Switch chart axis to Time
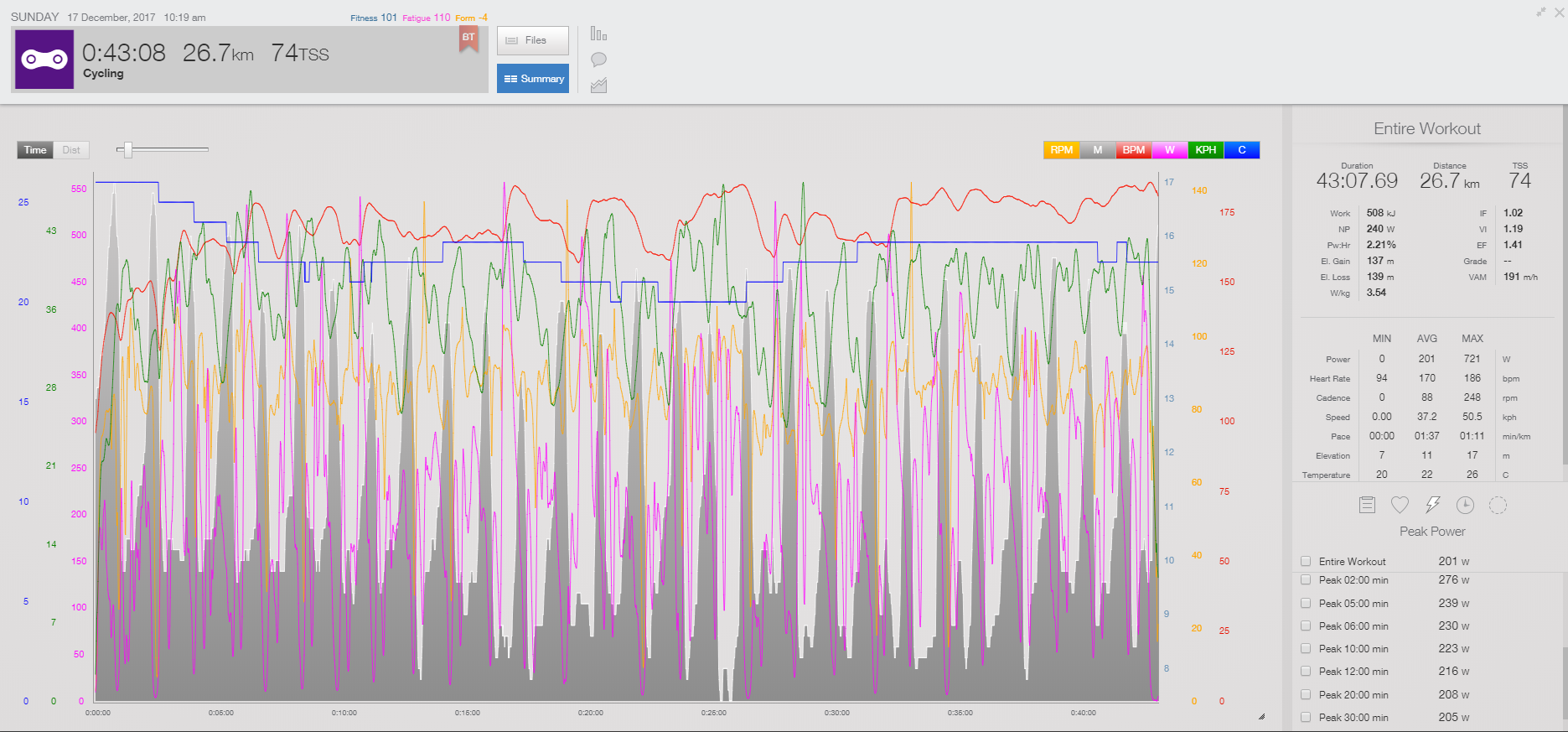Screen dimensions: 1568x732 point(35,150)
